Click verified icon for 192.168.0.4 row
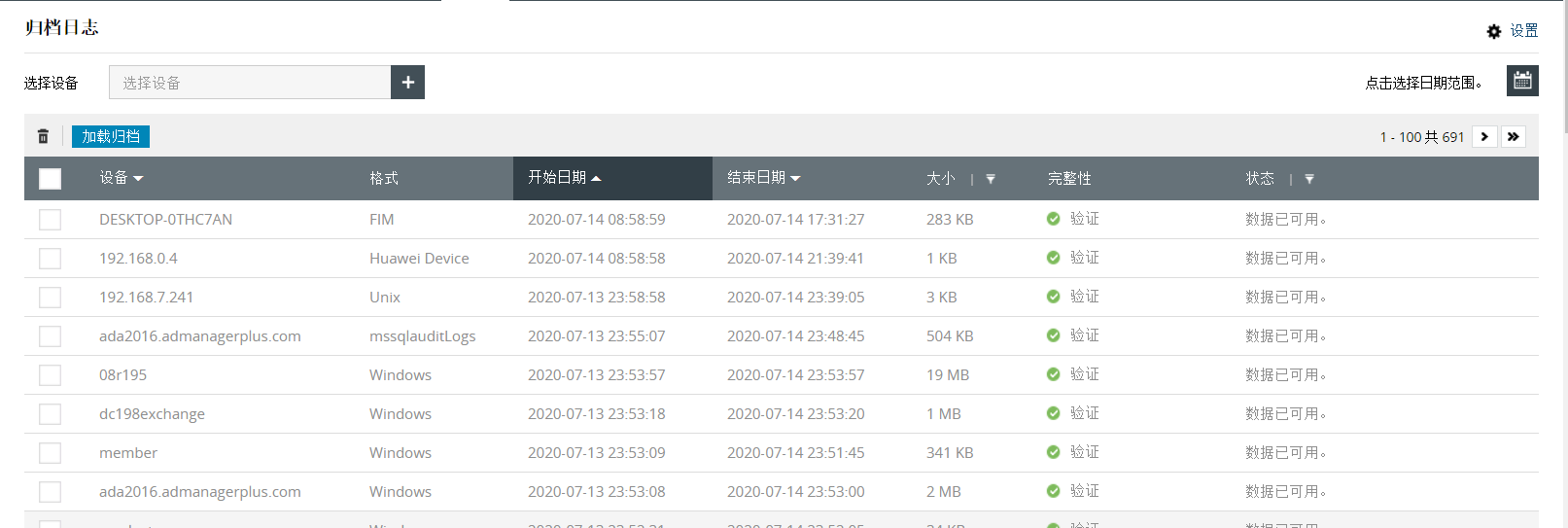This screenshot has height=528, width=1568. 1053,258
